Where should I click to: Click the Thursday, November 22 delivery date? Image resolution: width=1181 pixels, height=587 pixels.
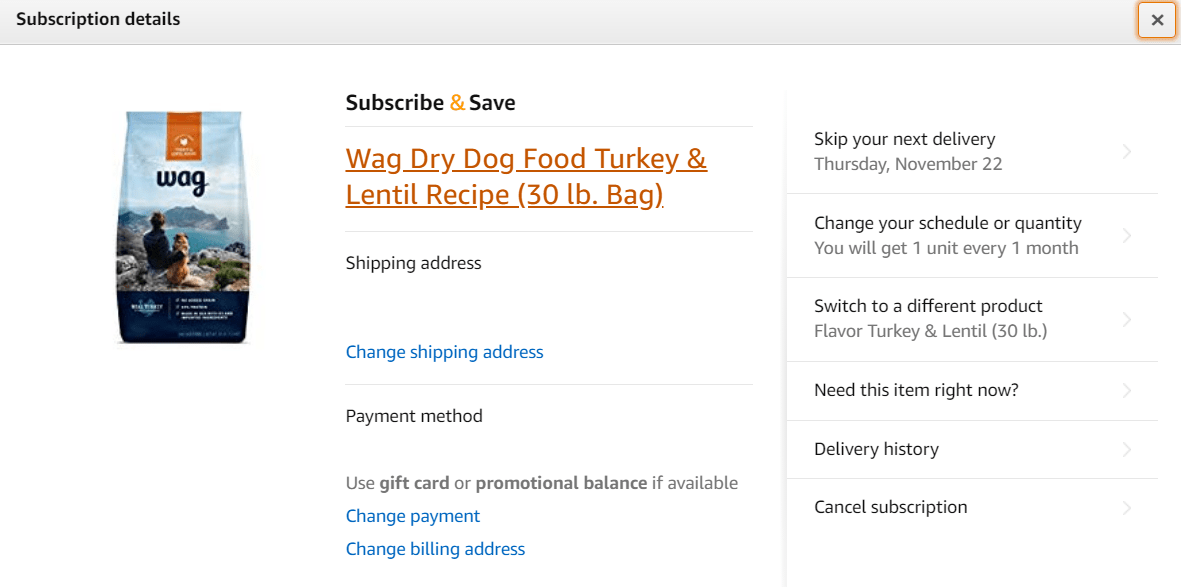tap(908, 164)
